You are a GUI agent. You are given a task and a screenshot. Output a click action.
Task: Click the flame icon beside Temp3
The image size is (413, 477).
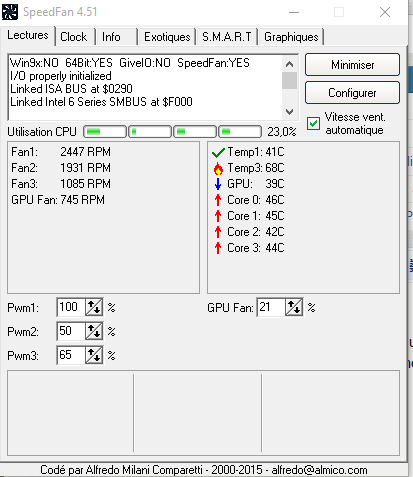[218, 169]
